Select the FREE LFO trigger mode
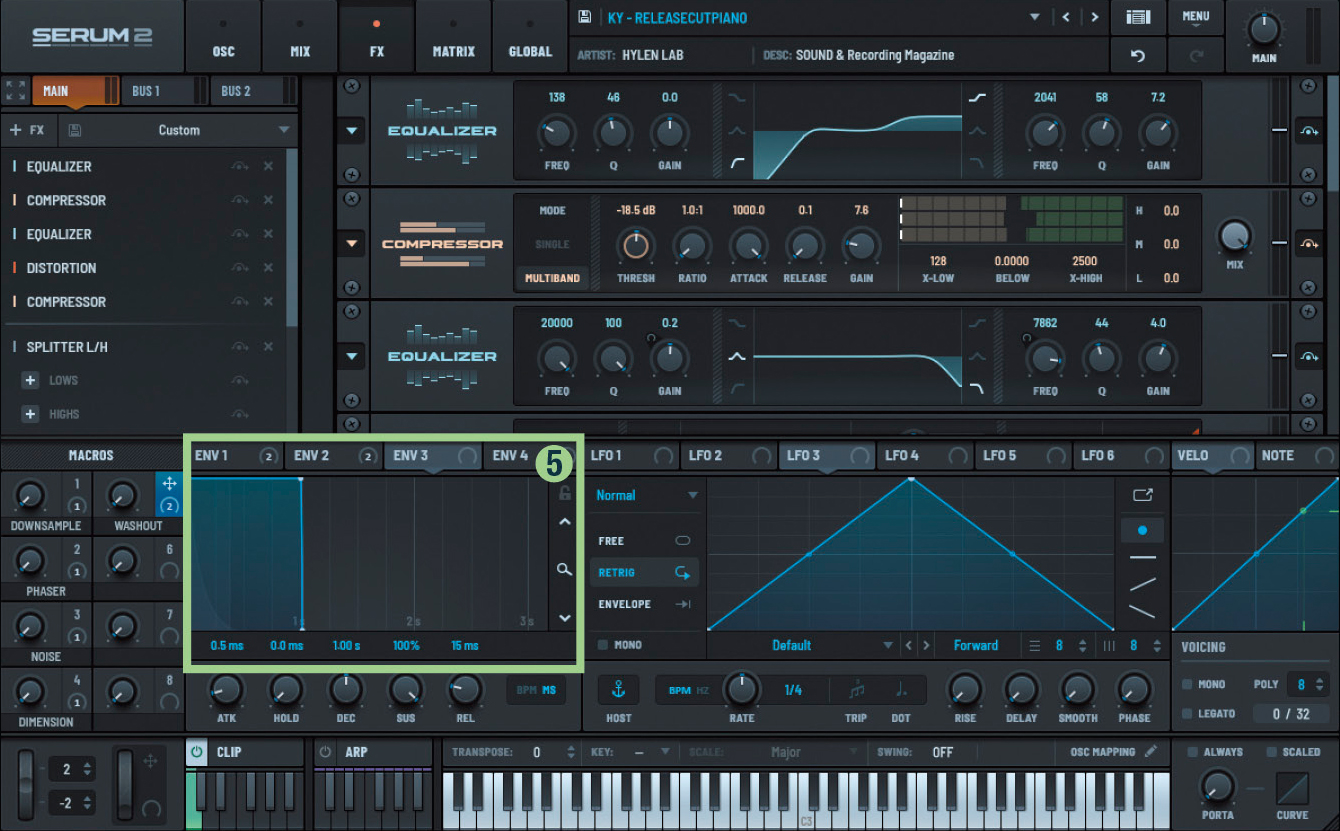Viewport: 1340px width, 831px height. coord(644,541)
